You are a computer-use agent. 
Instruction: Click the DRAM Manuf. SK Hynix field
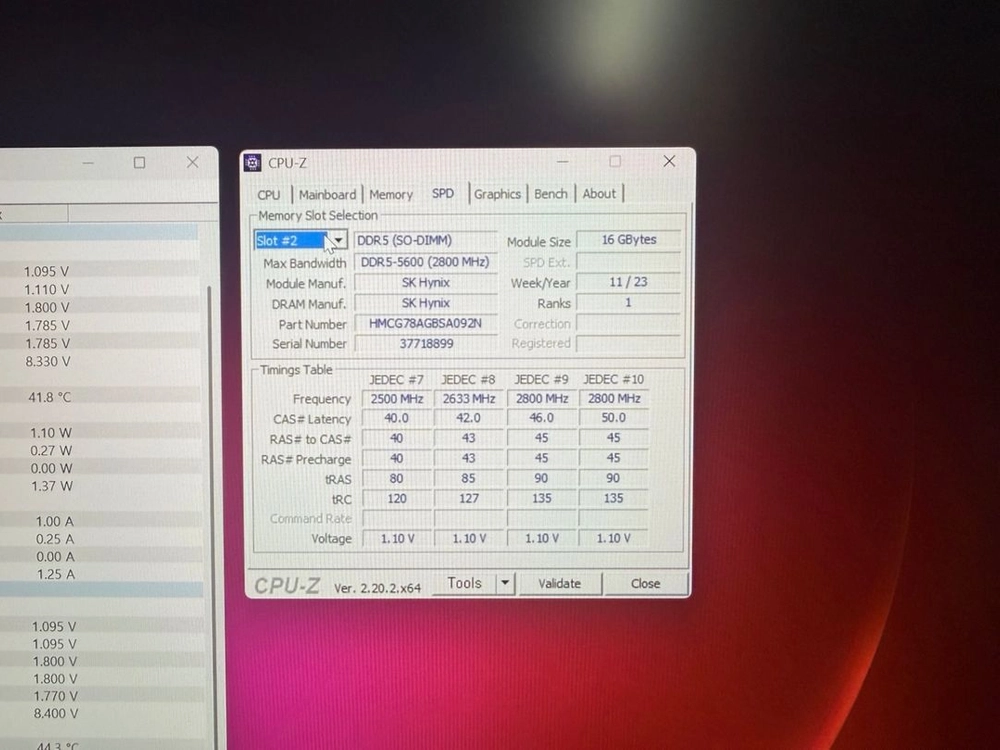point(425,303)
